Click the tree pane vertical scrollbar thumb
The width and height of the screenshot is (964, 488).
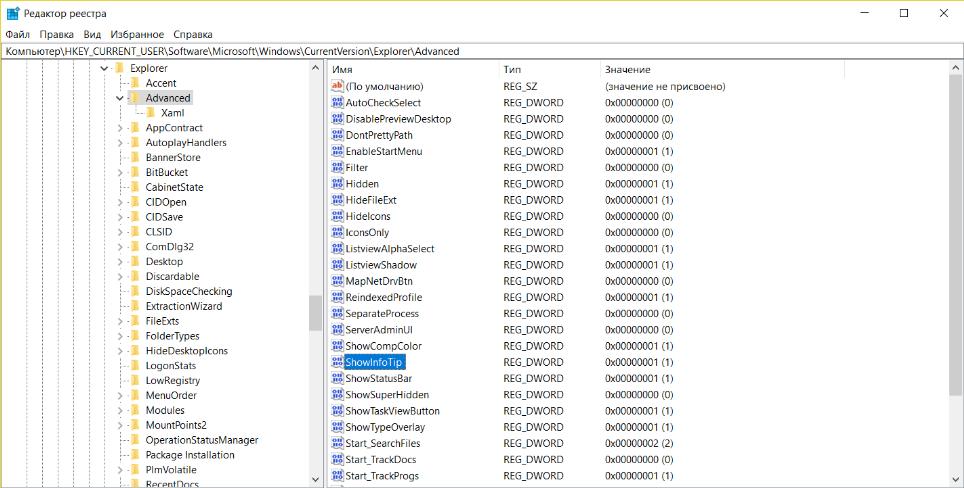316,313
